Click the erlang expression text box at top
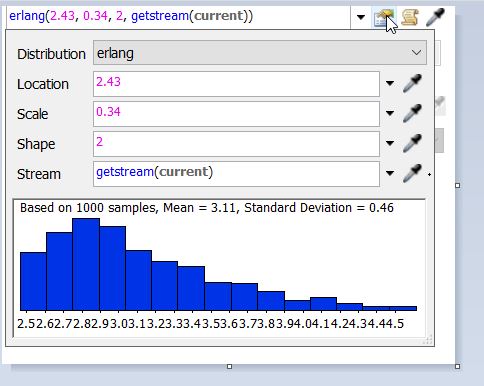The image size is (484, 386). point(178,17)
